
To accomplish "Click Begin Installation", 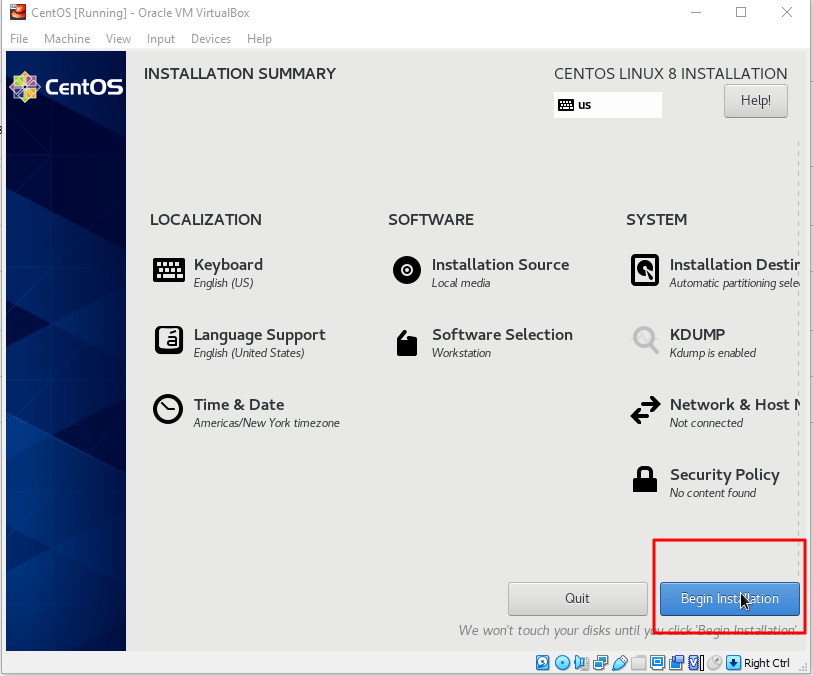I will [730, 599].
